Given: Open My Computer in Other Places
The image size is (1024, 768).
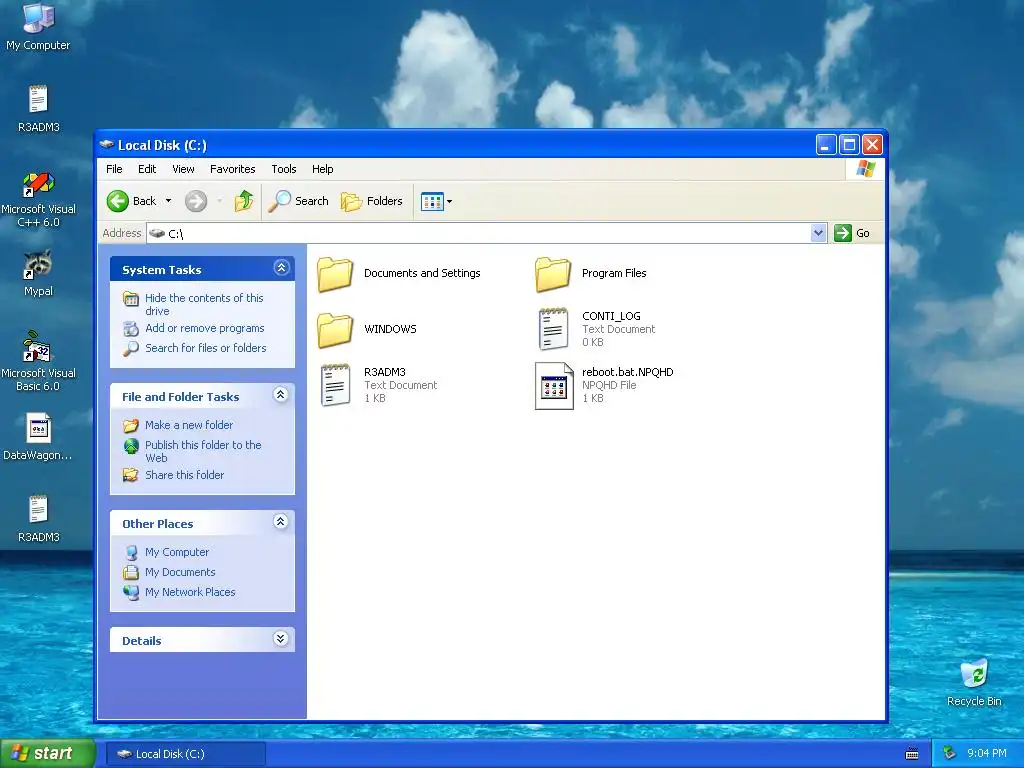Looking at the screenshot, I should [x=177, y=552].
